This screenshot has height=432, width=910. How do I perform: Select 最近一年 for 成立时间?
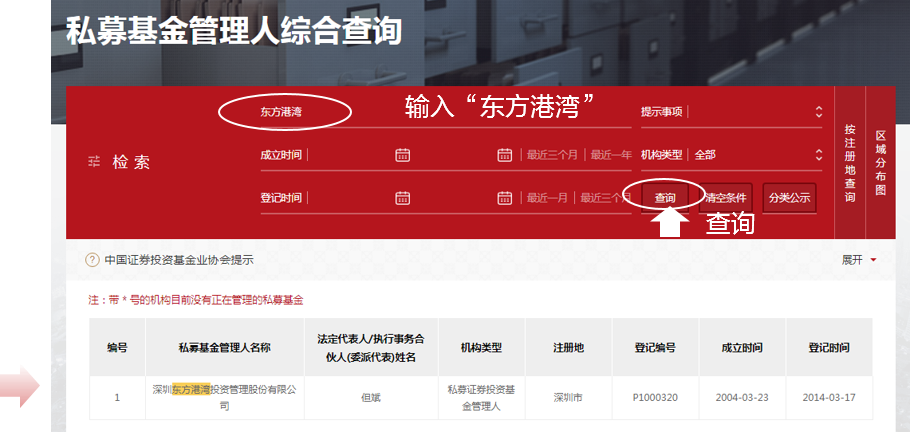[611, 155]
